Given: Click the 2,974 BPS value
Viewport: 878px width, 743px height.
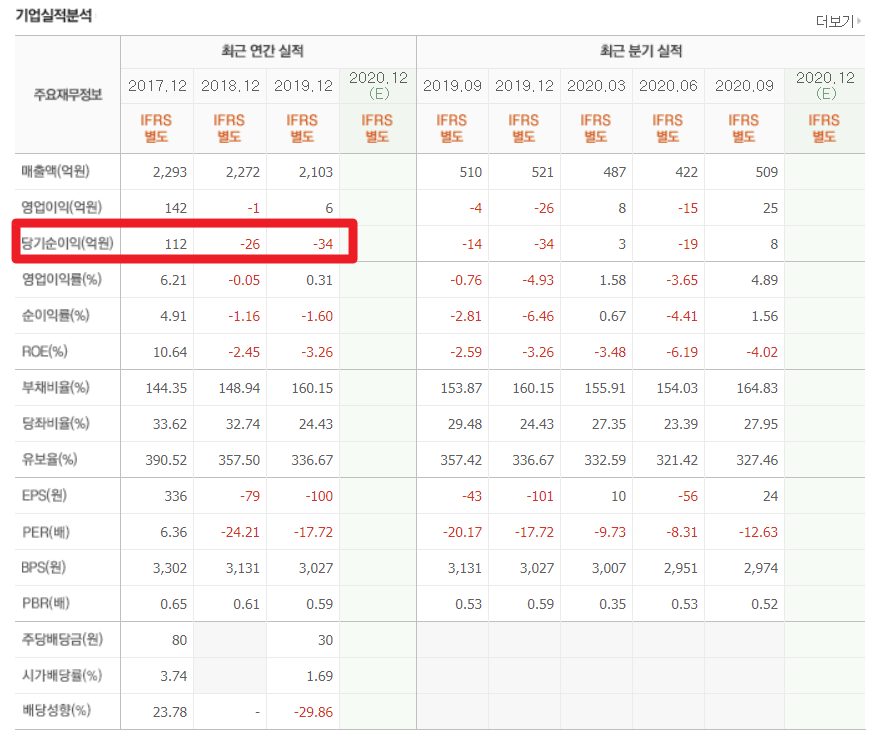Looking at the screenshot, I should click(761, 568).
